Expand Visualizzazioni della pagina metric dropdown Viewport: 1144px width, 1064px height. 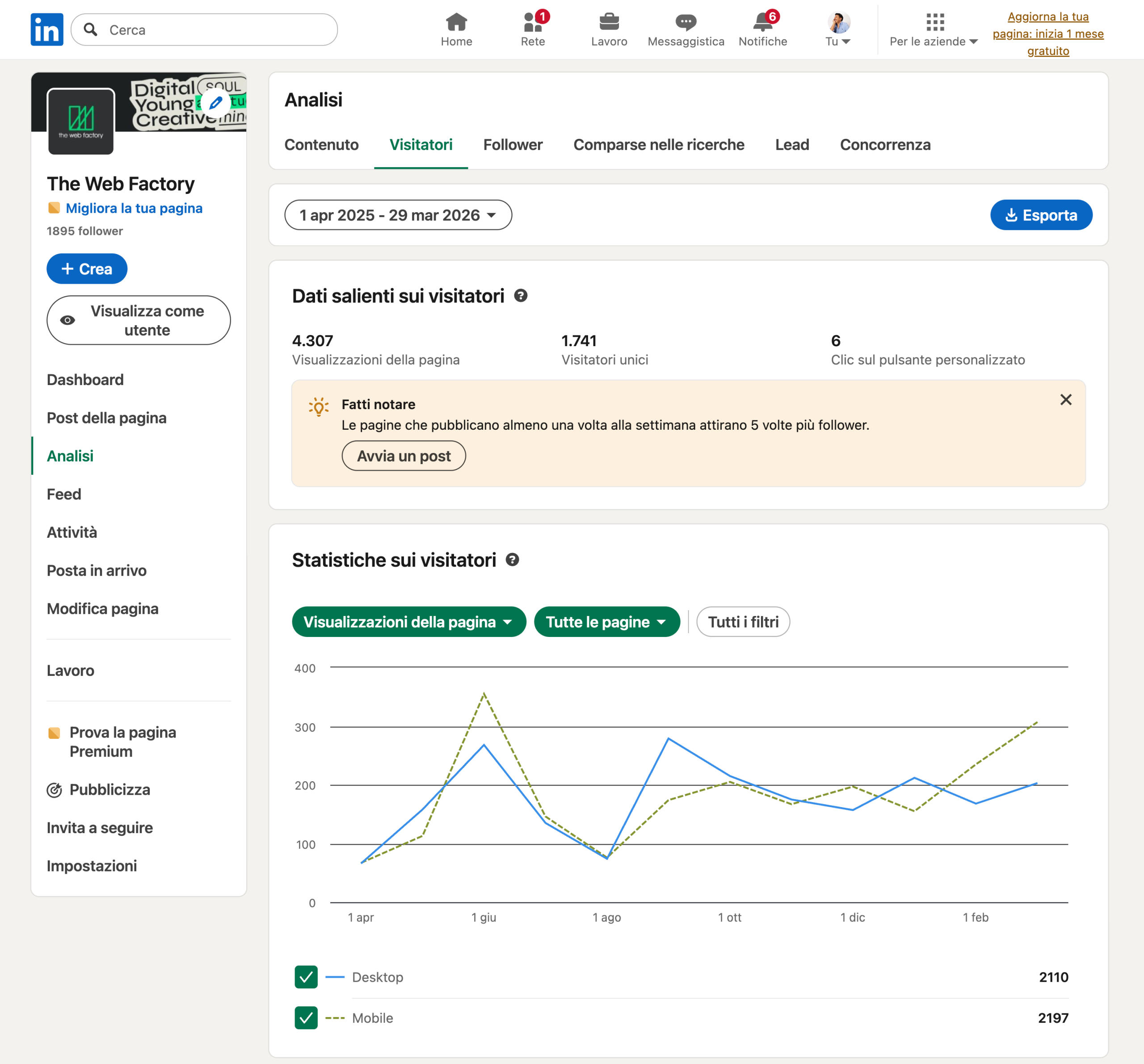tap(408, 622)
